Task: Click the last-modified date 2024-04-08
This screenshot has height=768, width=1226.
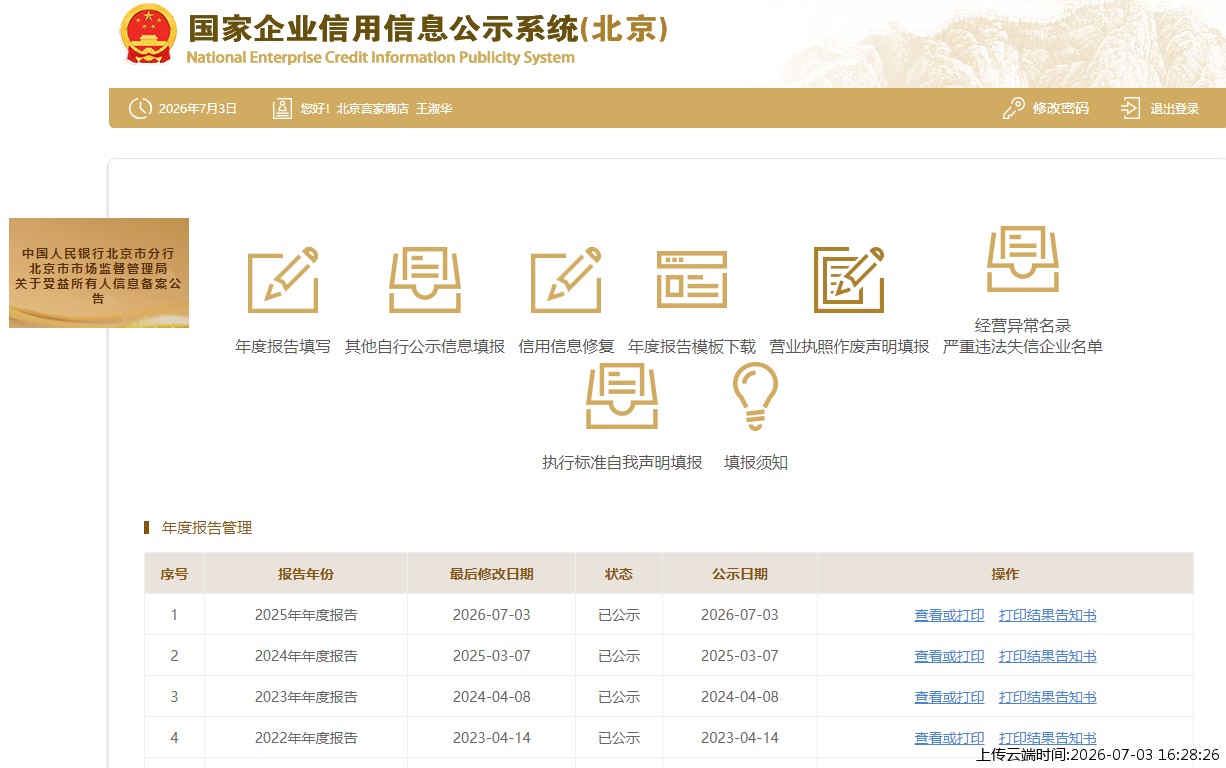Action: point(491,697)
